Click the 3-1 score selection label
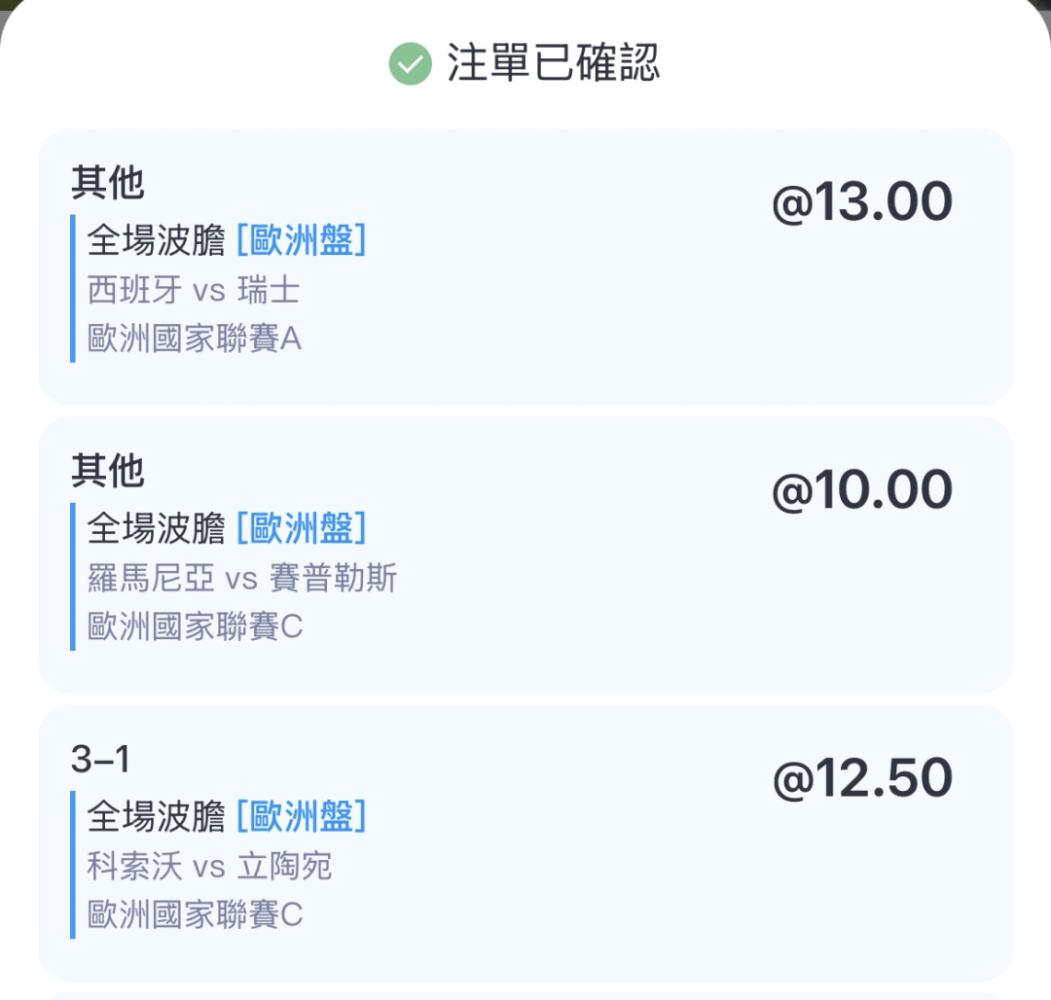This screenshot has width=1051, height=1000. coord(101,759)
